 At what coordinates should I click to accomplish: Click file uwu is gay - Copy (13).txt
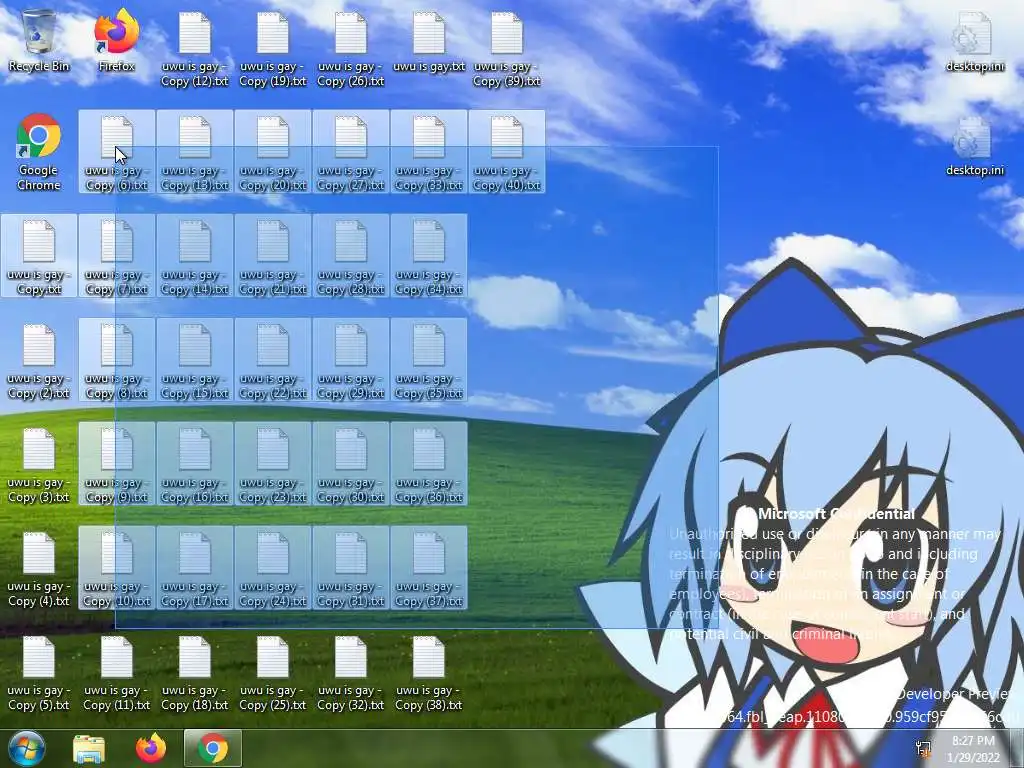click(x=195, y=152)
